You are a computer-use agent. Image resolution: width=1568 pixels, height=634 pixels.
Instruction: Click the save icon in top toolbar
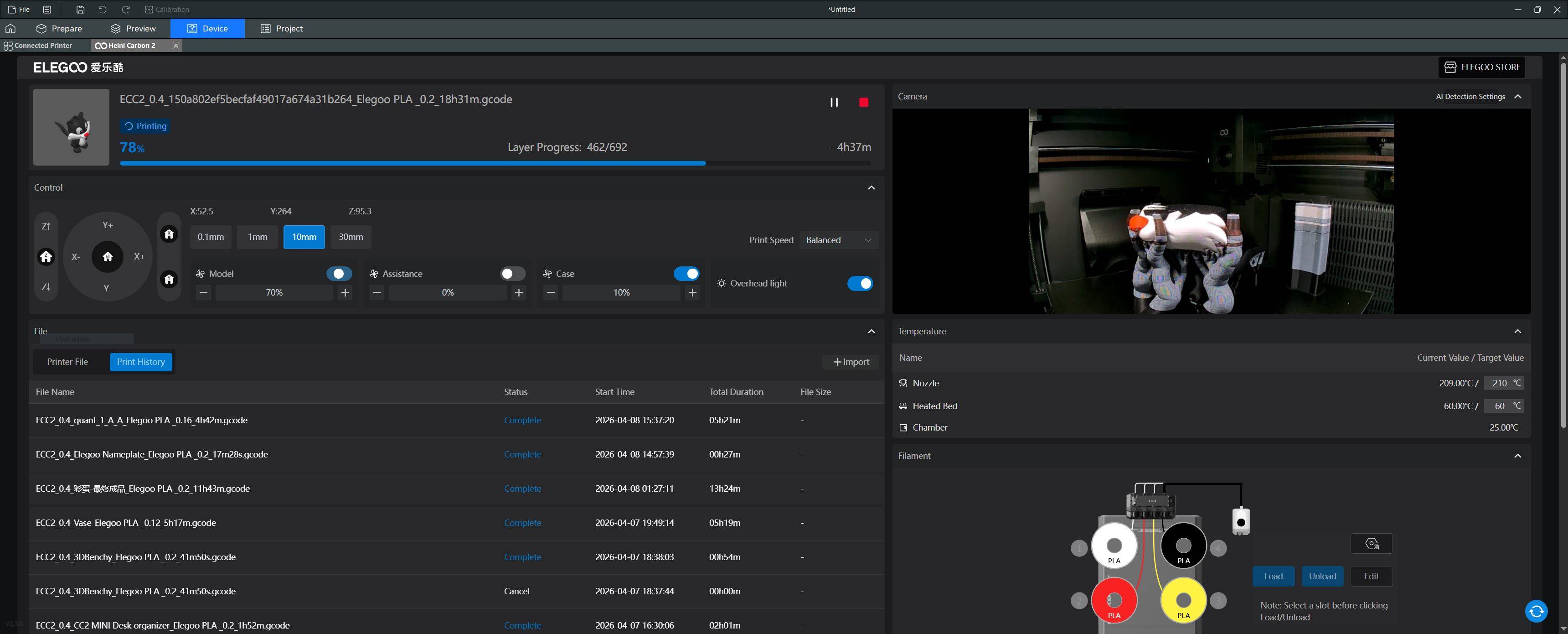coord(80,9)
